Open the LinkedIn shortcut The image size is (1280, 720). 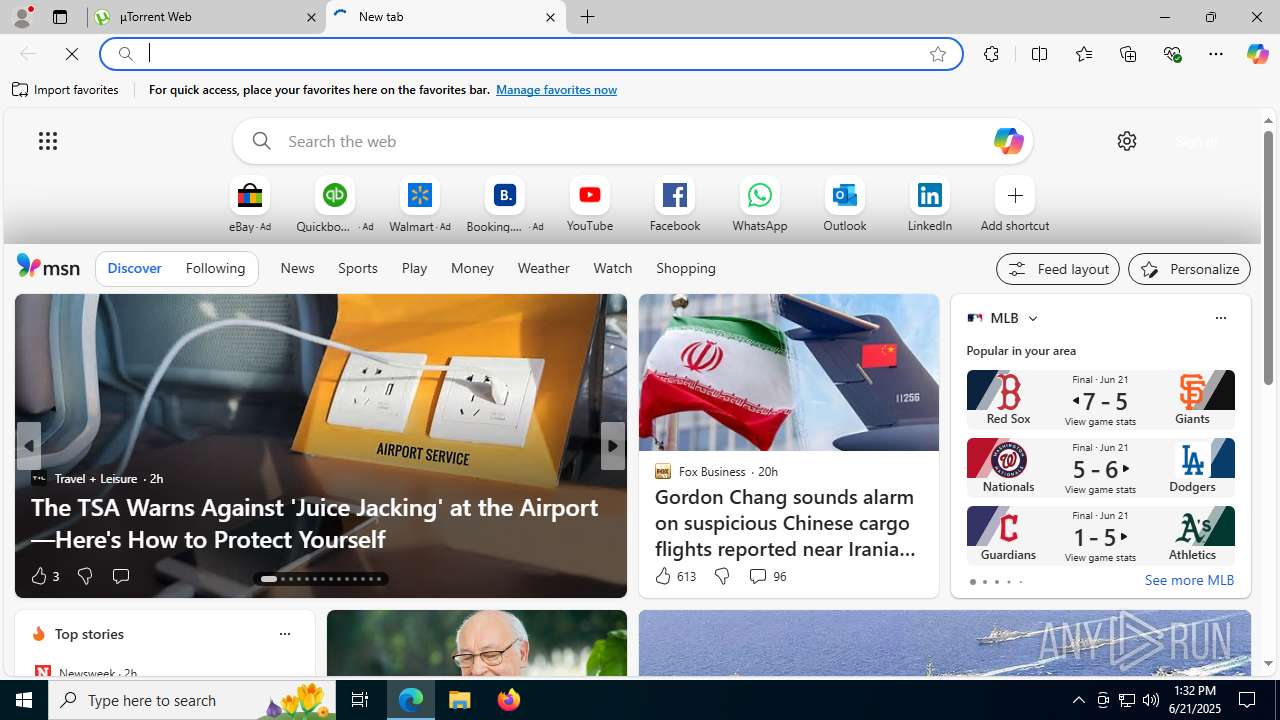(930, 205)
